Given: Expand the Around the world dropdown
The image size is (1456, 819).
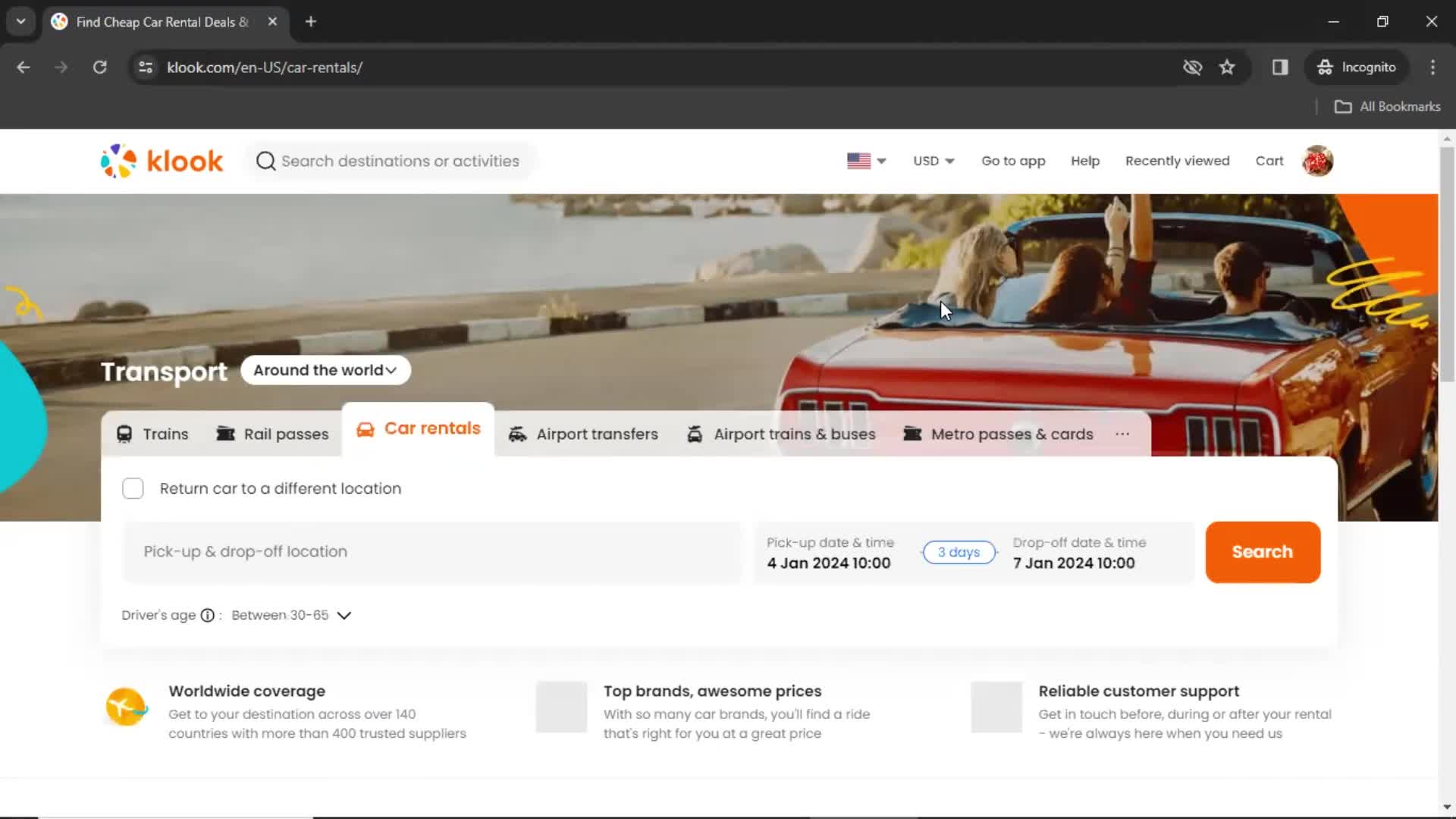Looking at the screenshot, I should [x=325, y=370].
